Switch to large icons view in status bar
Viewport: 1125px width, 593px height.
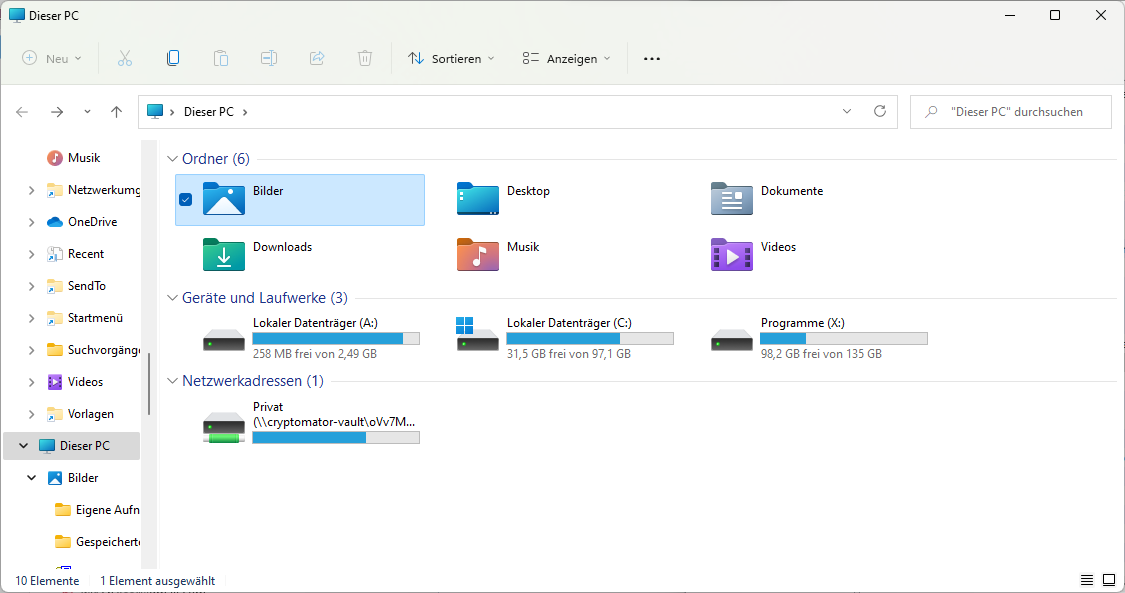(x=1110, y=579)
